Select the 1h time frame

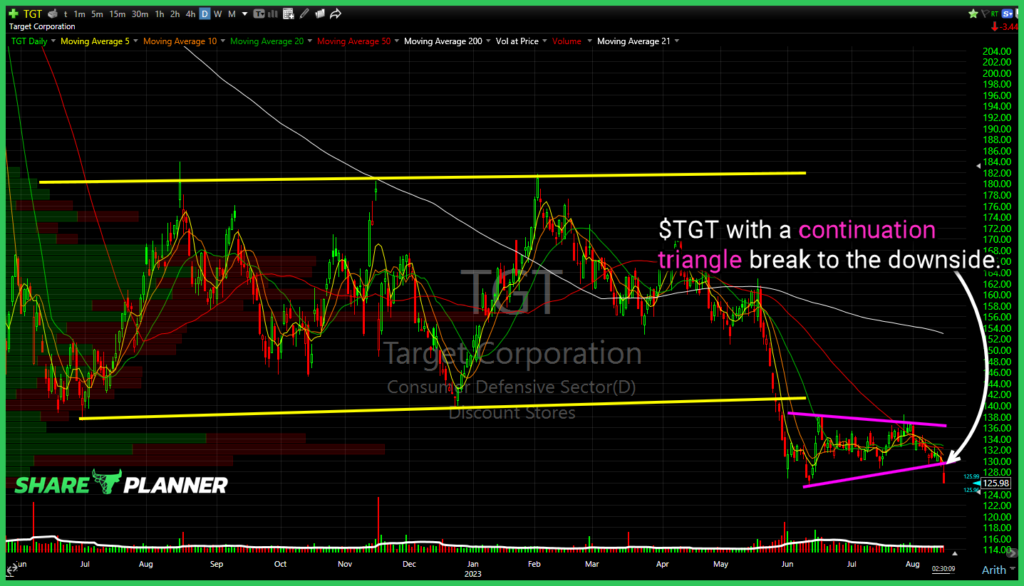(x=159, y=14)
